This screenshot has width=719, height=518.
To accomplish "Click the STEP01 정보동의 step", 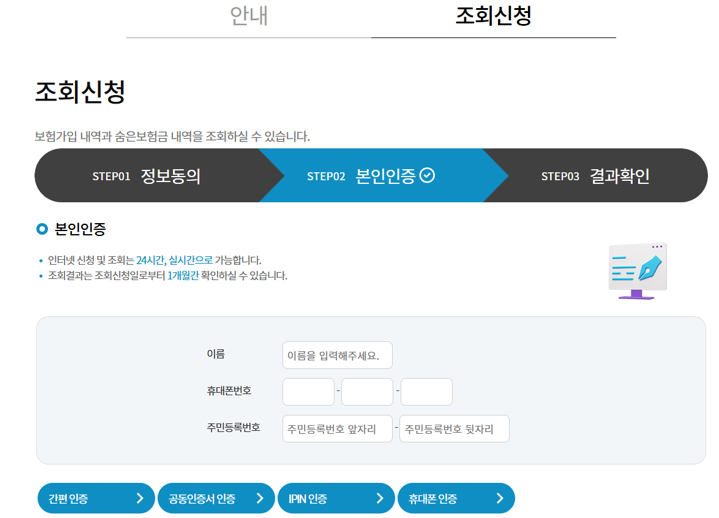I will click(x=147, y=176).
